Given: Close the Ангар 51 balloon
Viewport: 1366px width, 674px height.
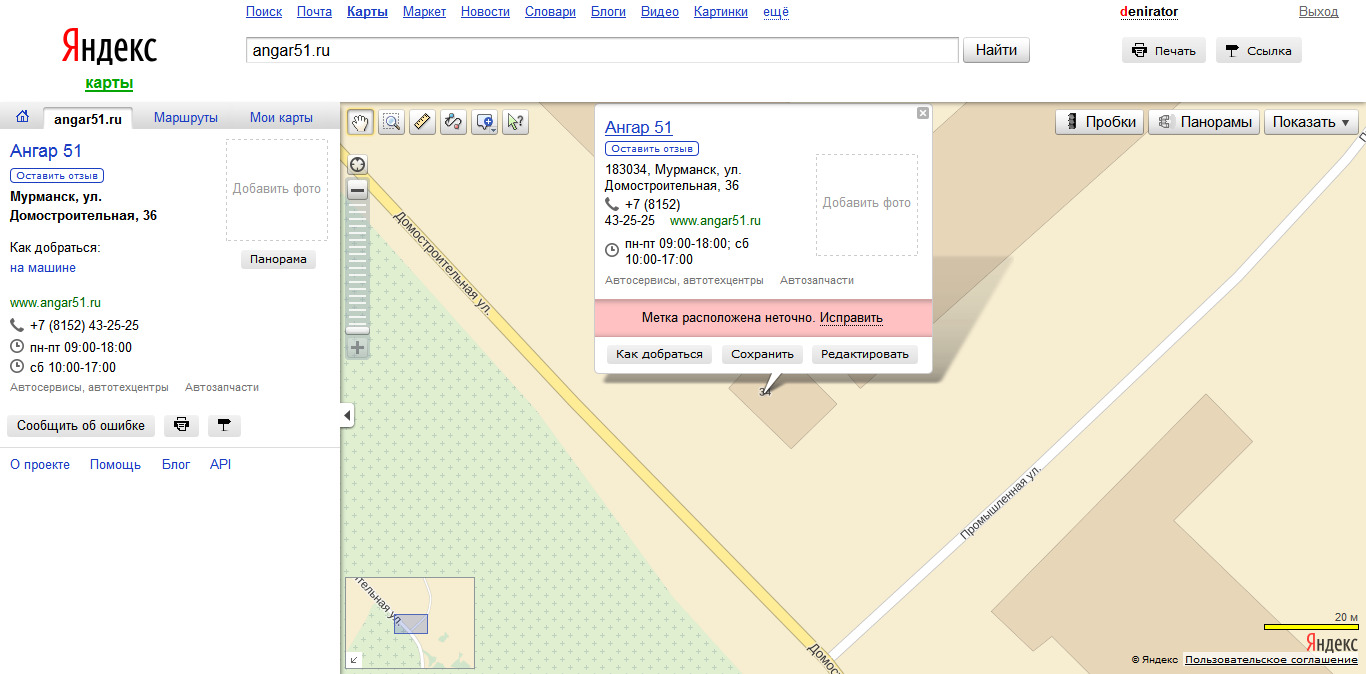Looking at the screenshot, I should coord(923,113).
